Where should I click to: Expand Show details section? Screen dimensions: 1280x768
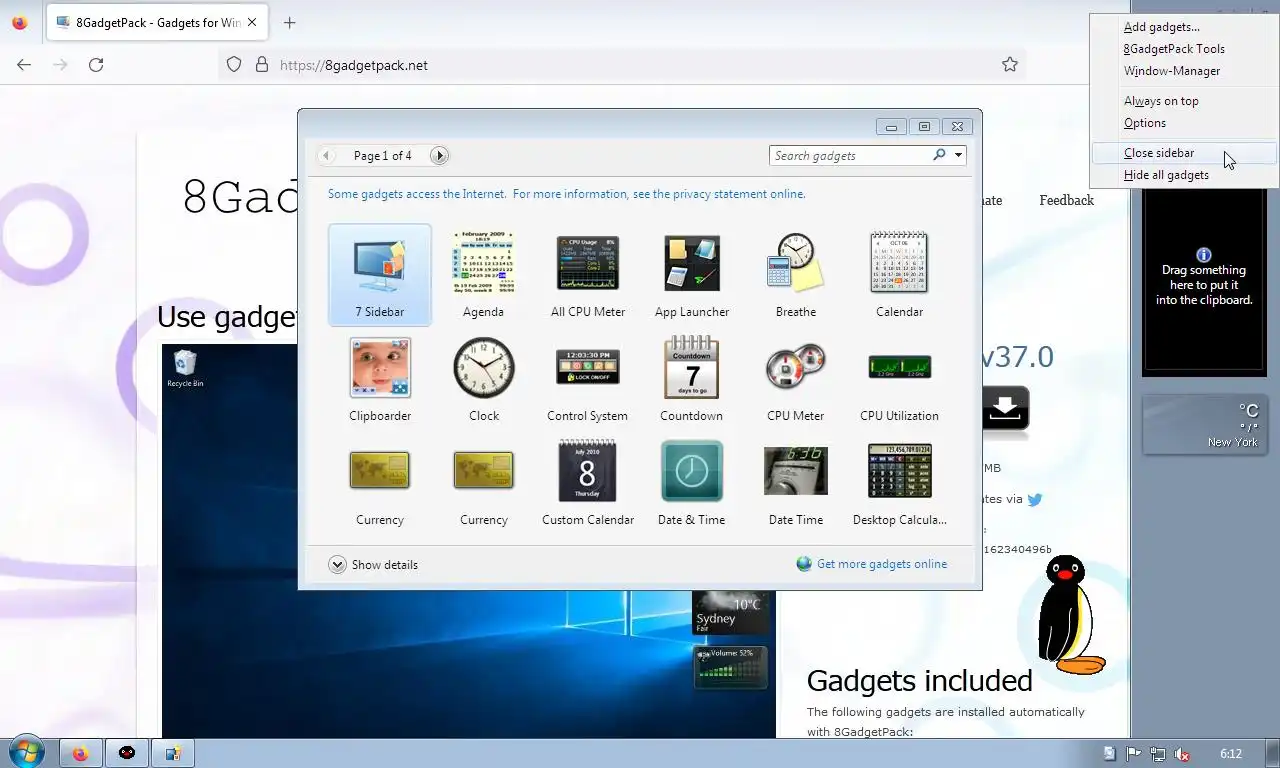pyautogui.click(x=373, y=565)
